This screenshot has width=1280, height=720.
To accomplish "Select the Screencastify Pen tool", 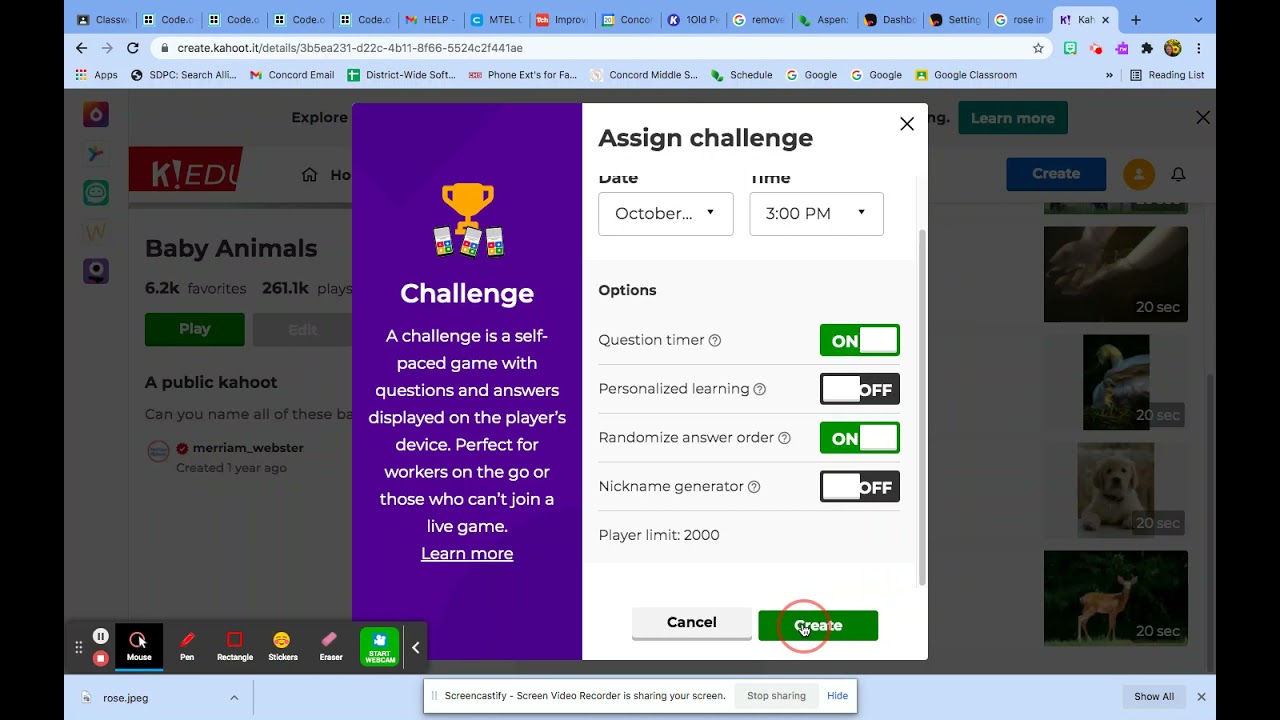I will point(187,645).
